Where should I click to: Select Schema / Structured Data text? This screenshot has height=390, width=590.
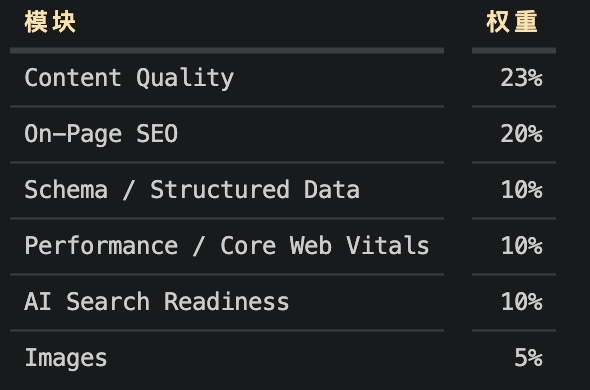click(x=192, y=189)
